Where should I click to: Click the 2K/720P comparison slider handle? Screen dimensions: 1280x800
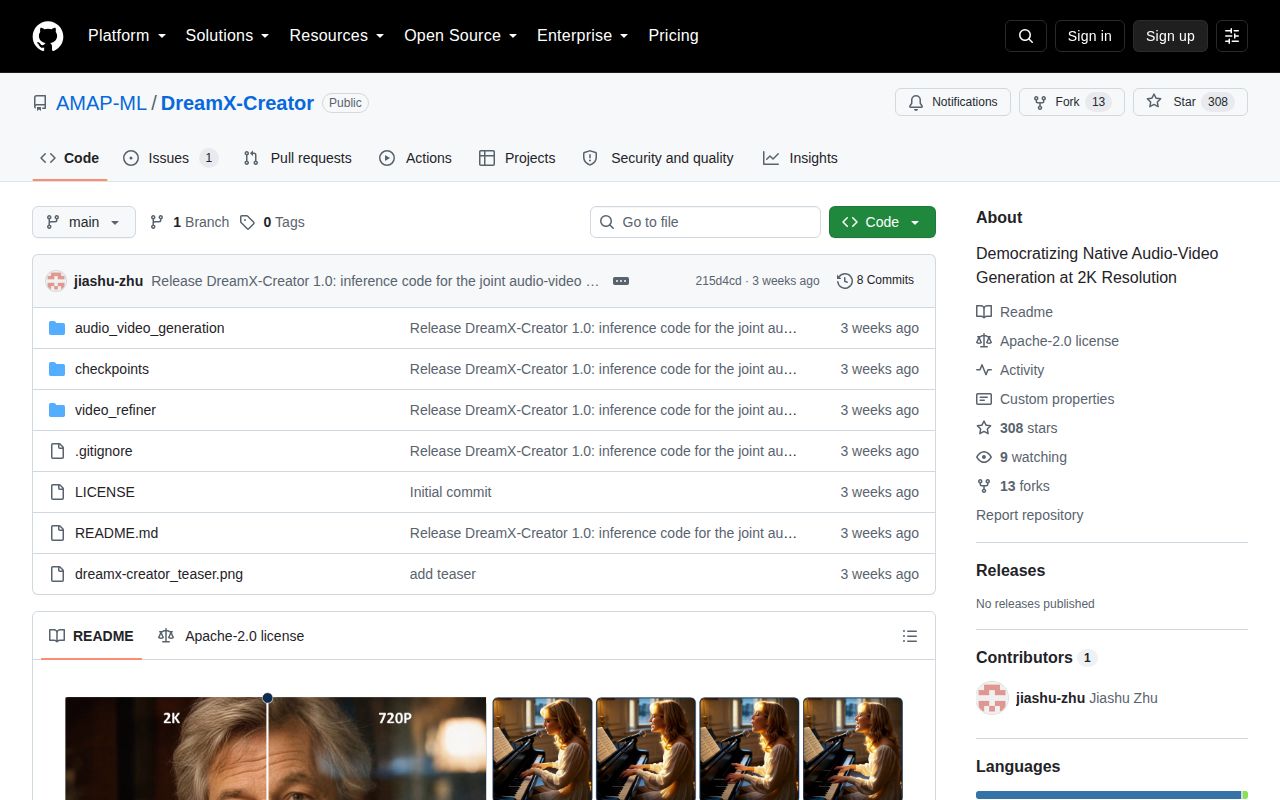pyautogui.click(x=267, y=698)
